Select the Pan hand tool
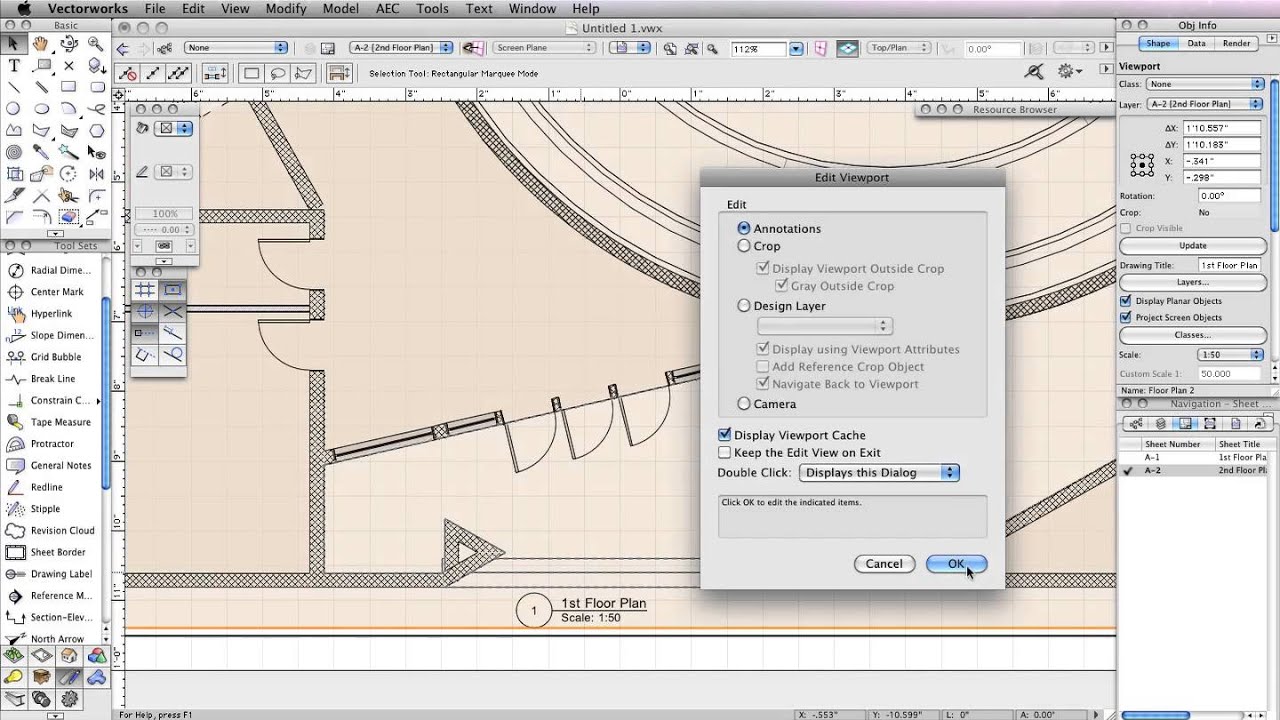 (41, 44)
